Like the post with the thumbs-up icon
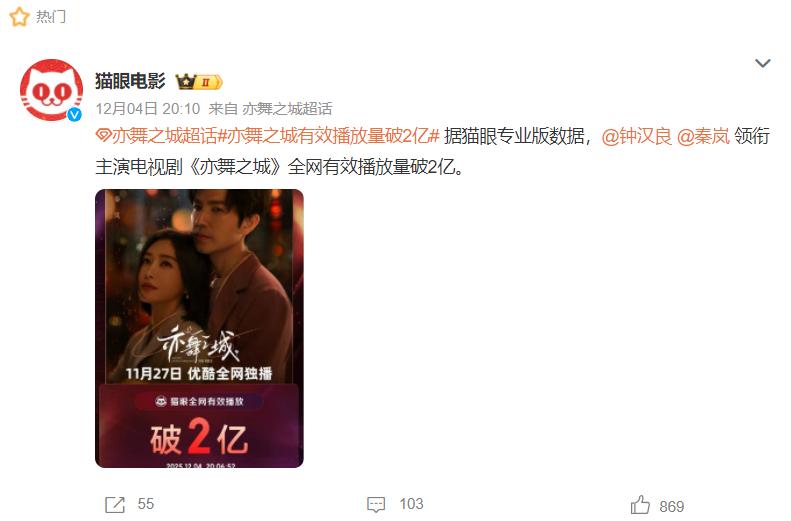The image size is (791, 521). tap(640, 505)
